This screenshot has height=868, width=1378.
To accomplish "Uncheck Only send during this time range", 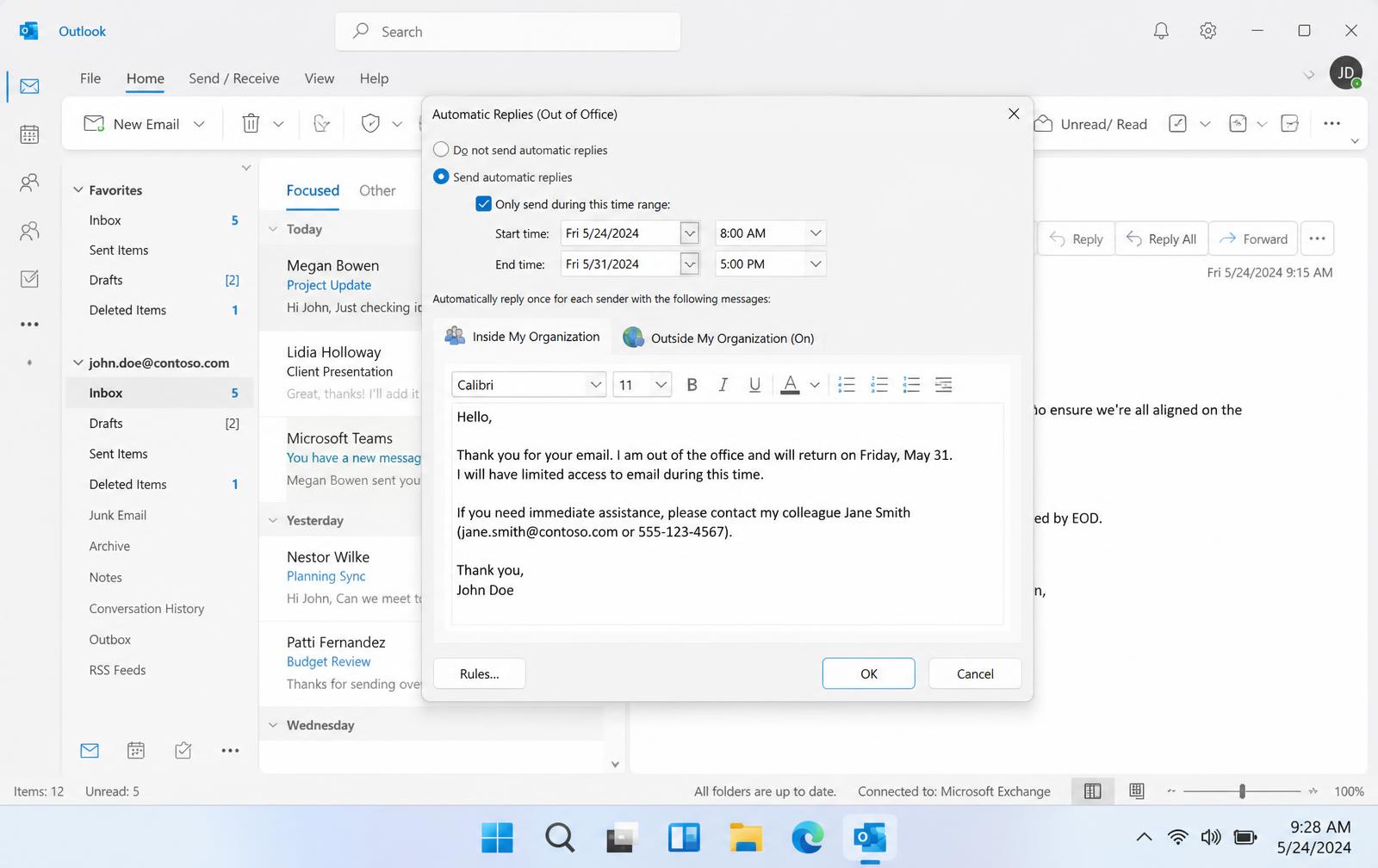I will 484,204.
